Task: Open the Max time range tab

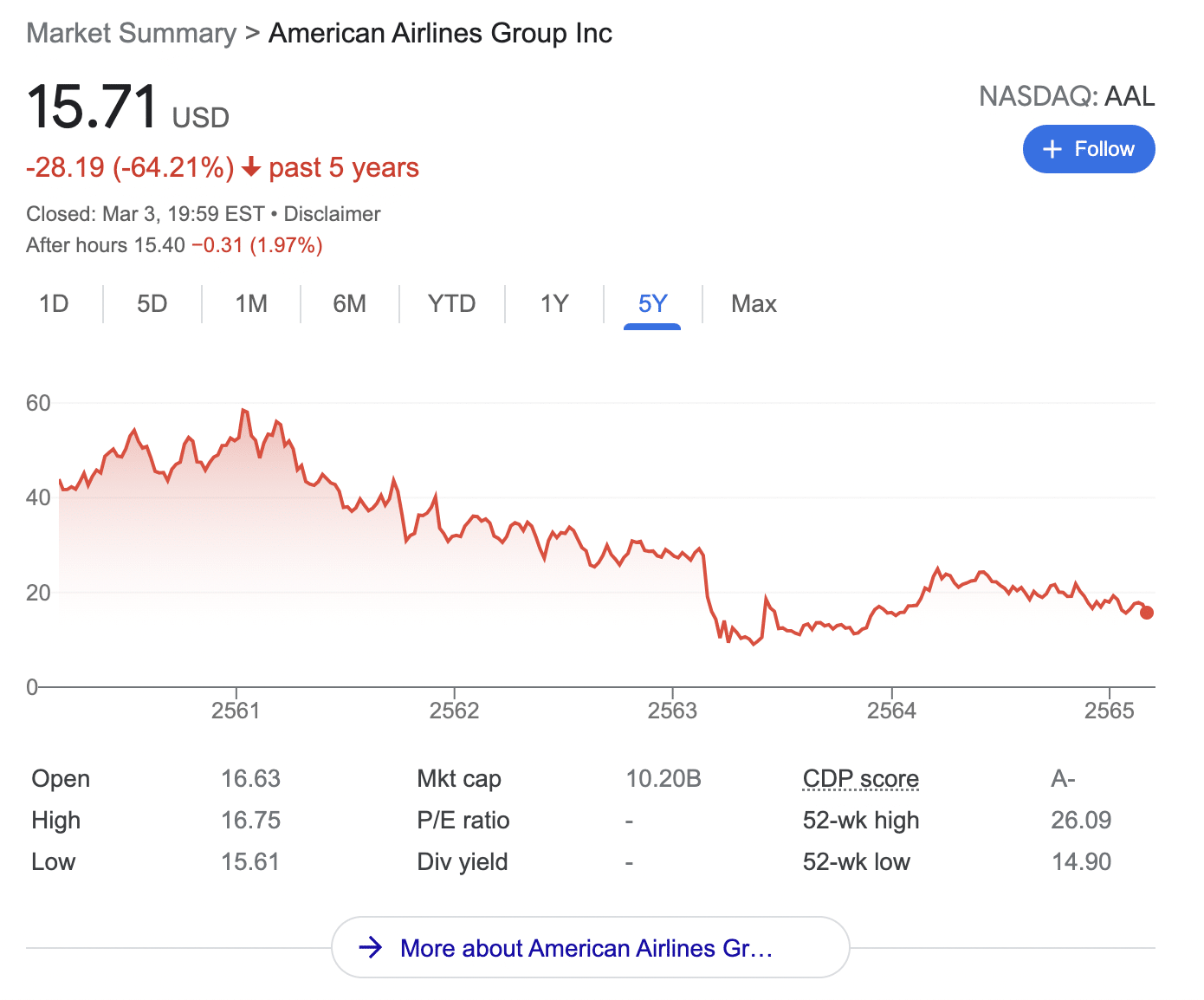Action: click(x=754, y=304)
